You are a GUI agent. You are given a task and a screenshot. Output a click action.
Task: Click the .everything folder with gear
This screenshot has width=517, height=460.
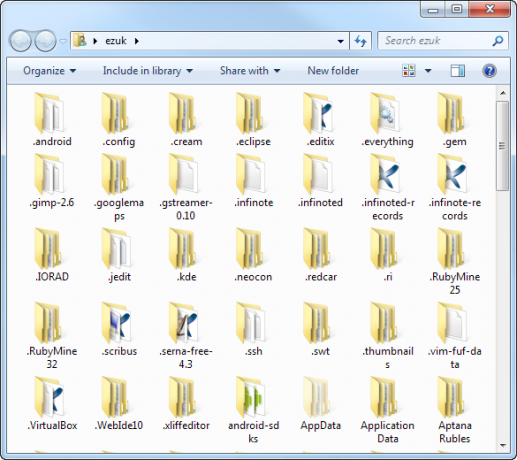pyautogui.click(x=385, y=114)
